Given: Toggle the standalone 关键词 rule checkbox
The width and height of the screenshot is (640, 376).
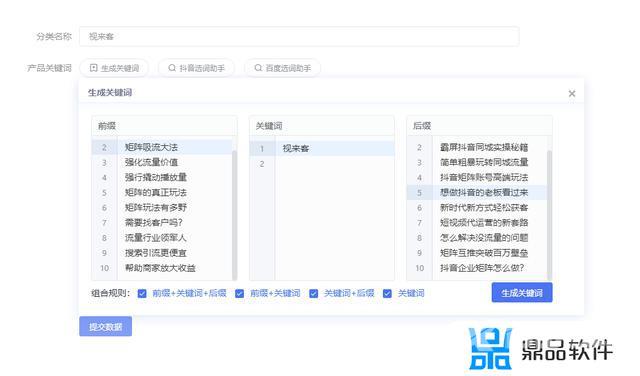Looking at the screenshot, I should (387, 294).
